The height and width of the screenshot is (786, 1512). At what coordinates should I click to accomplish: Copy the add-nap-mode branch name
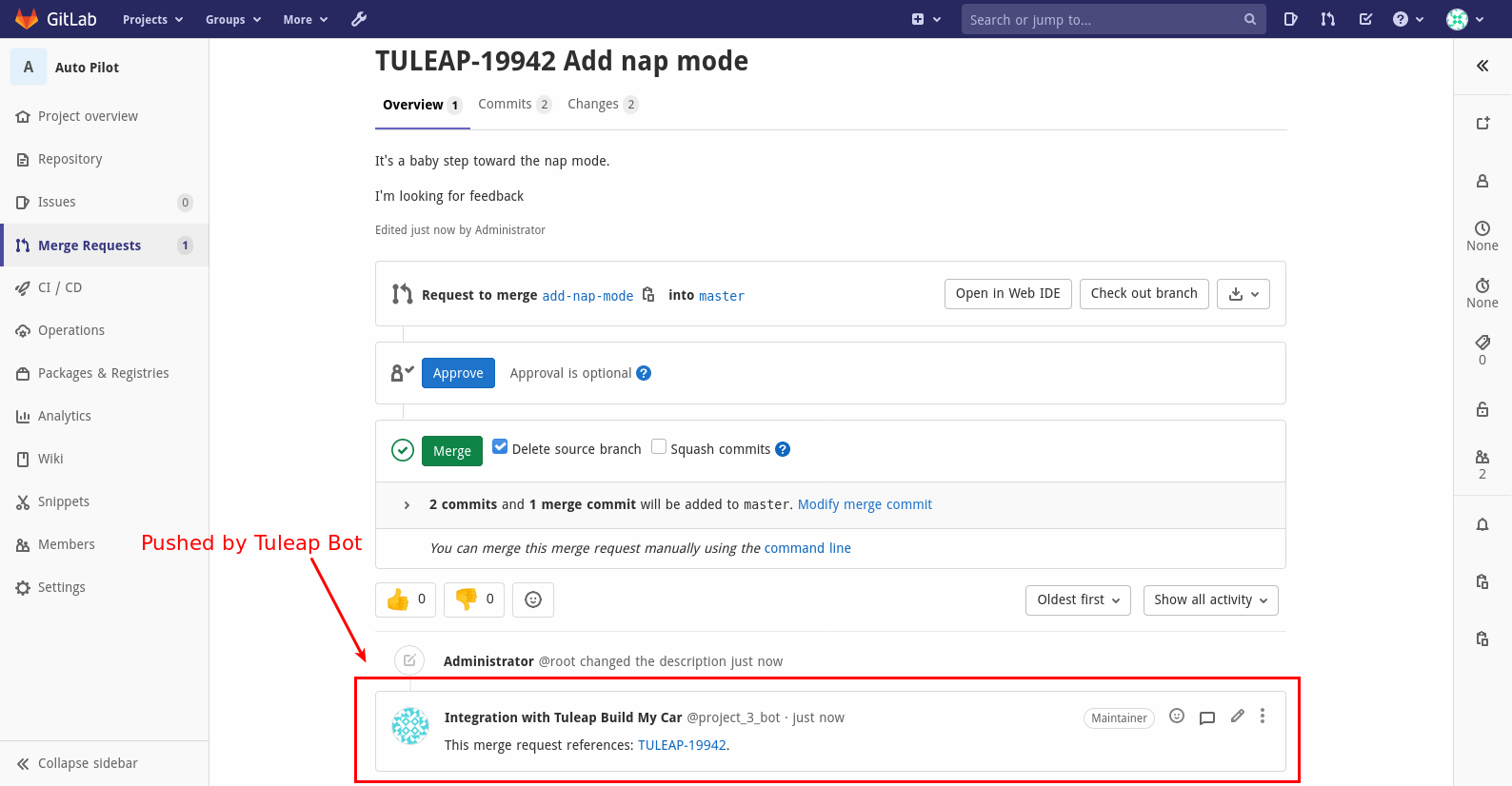[648, 295]
